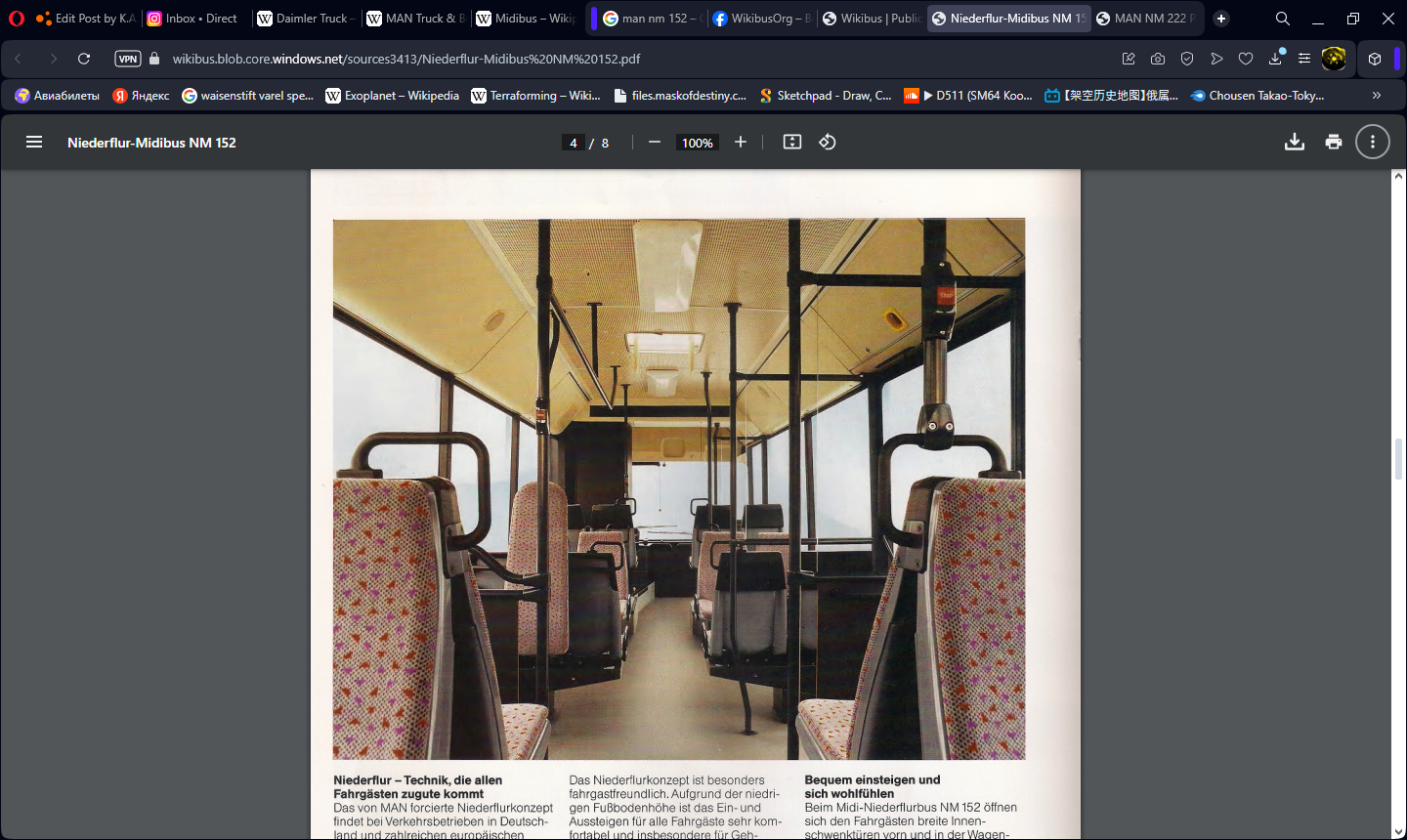Switch to the Daimler Truck Wikipedia tab
The image size is (1407, 840).
point(305,19)
